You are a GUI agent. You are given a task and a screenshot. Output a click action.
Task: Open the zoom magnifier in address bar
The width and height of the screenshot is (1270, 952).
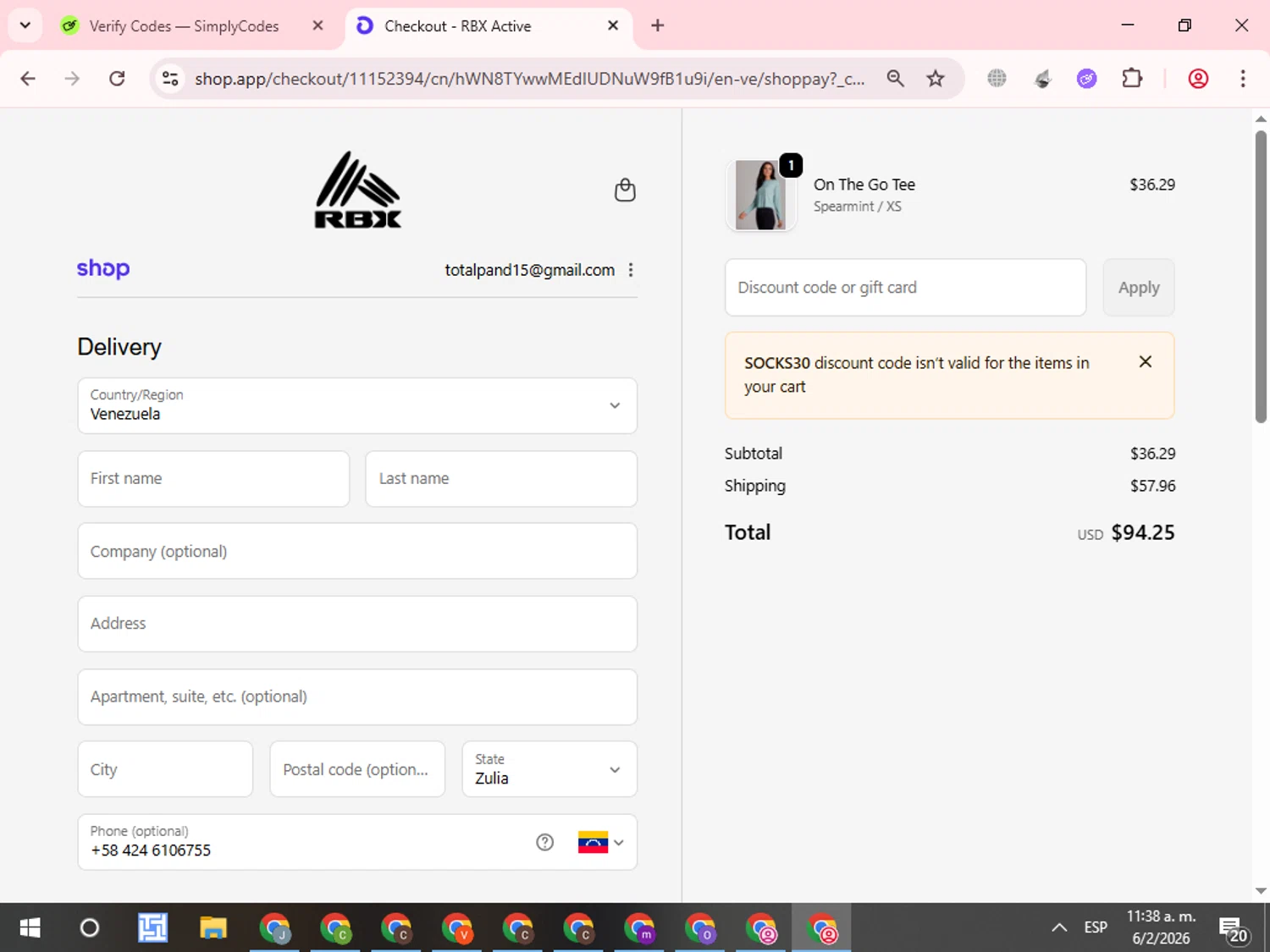[x=895, y=79]
